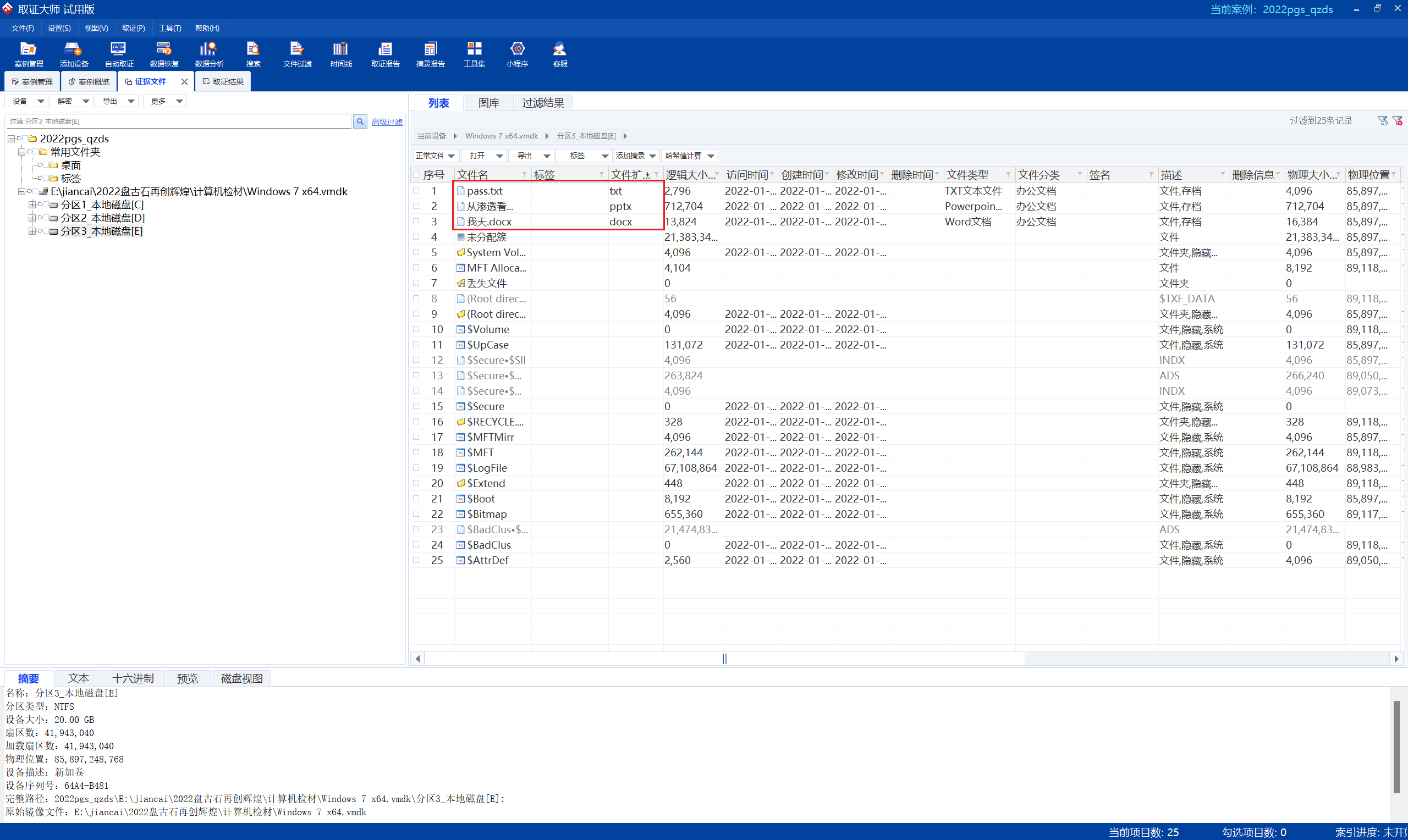Viewport: 1408px width, 840px height.
Task: Select 分区3_本地磁盘[E] tree item
Action: click(x=101, y=231)
